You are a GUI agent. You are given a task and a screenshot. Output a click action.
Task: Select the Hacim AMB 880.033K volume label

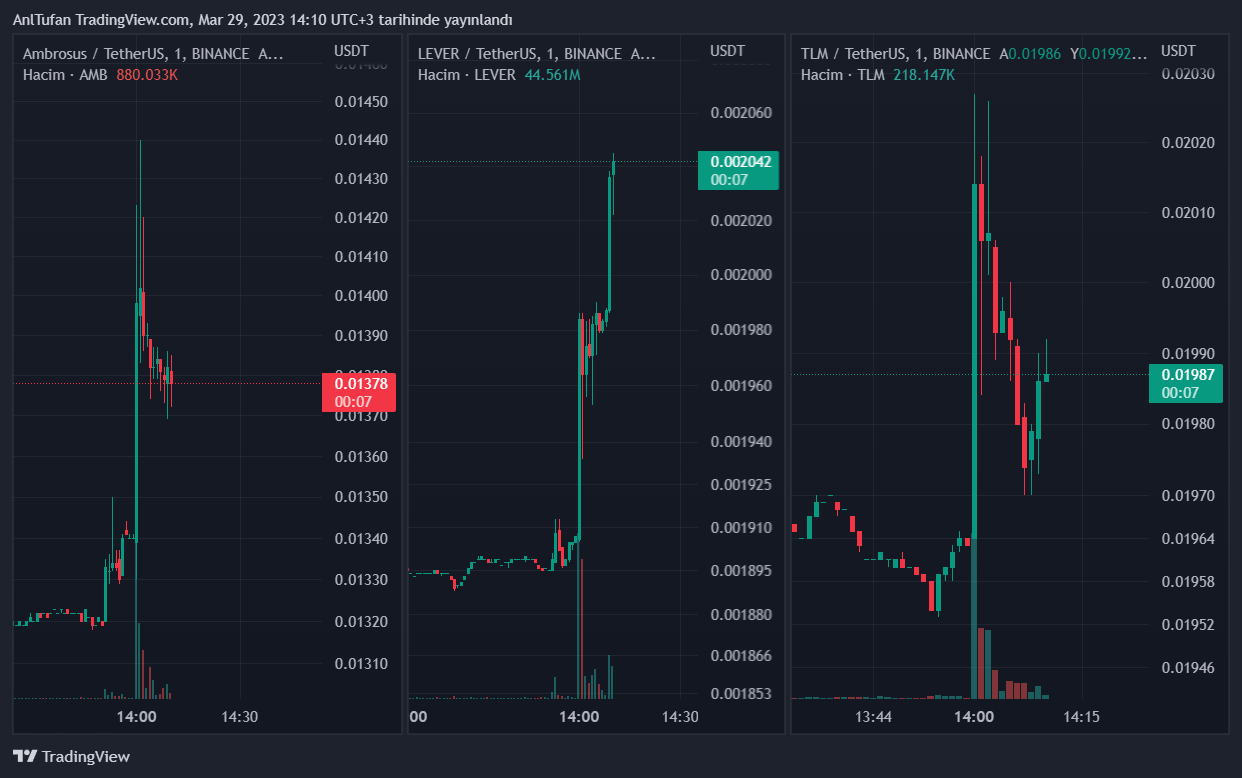coord(100,74)
